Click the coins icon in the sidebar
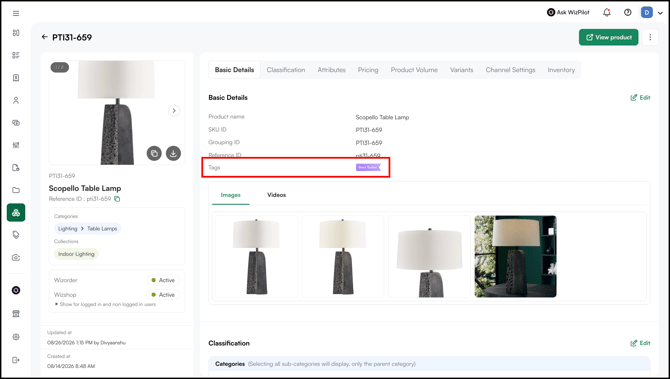This screenshot has width=670, height=379. point(16,123)
